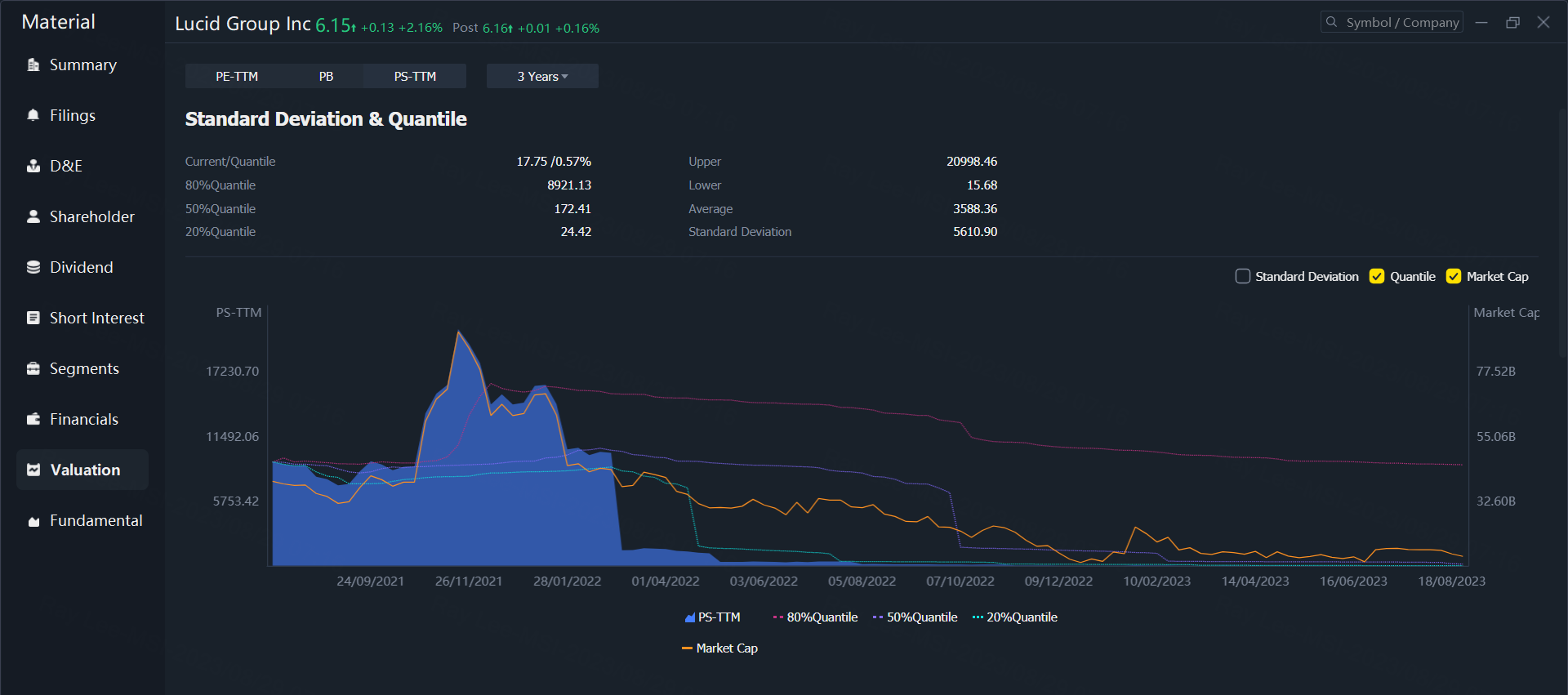
Task: Click the 80%Quantile value 8921.13
Action: click(569, 185)
